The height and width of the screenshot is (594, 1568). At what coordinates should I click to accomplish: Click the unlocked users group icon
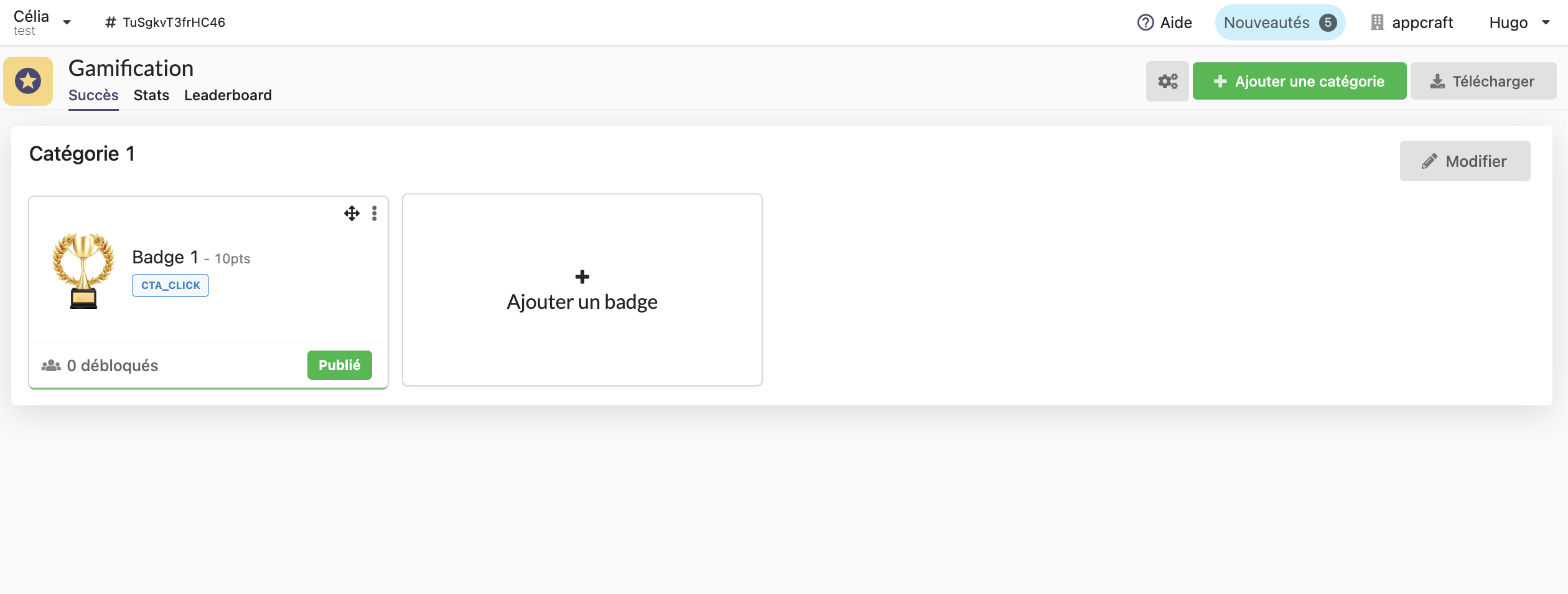click(x=51, y=365)
